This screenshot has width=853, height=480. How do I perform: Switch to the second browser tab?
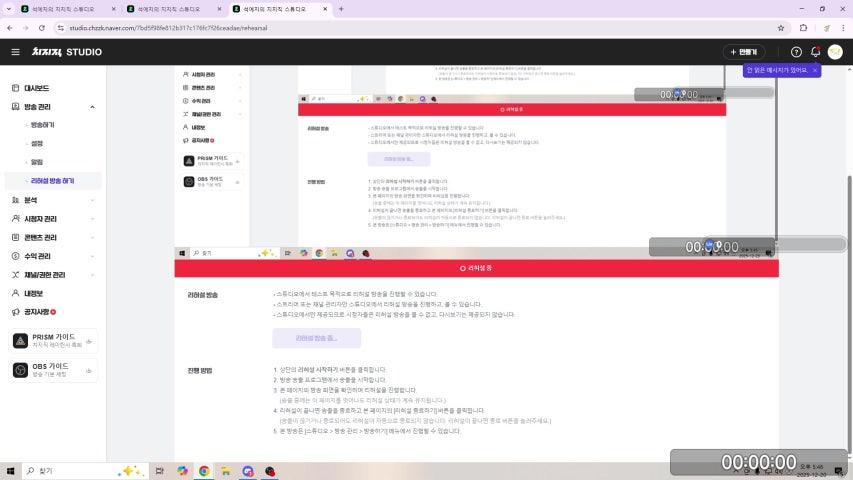tap(174, 9)
